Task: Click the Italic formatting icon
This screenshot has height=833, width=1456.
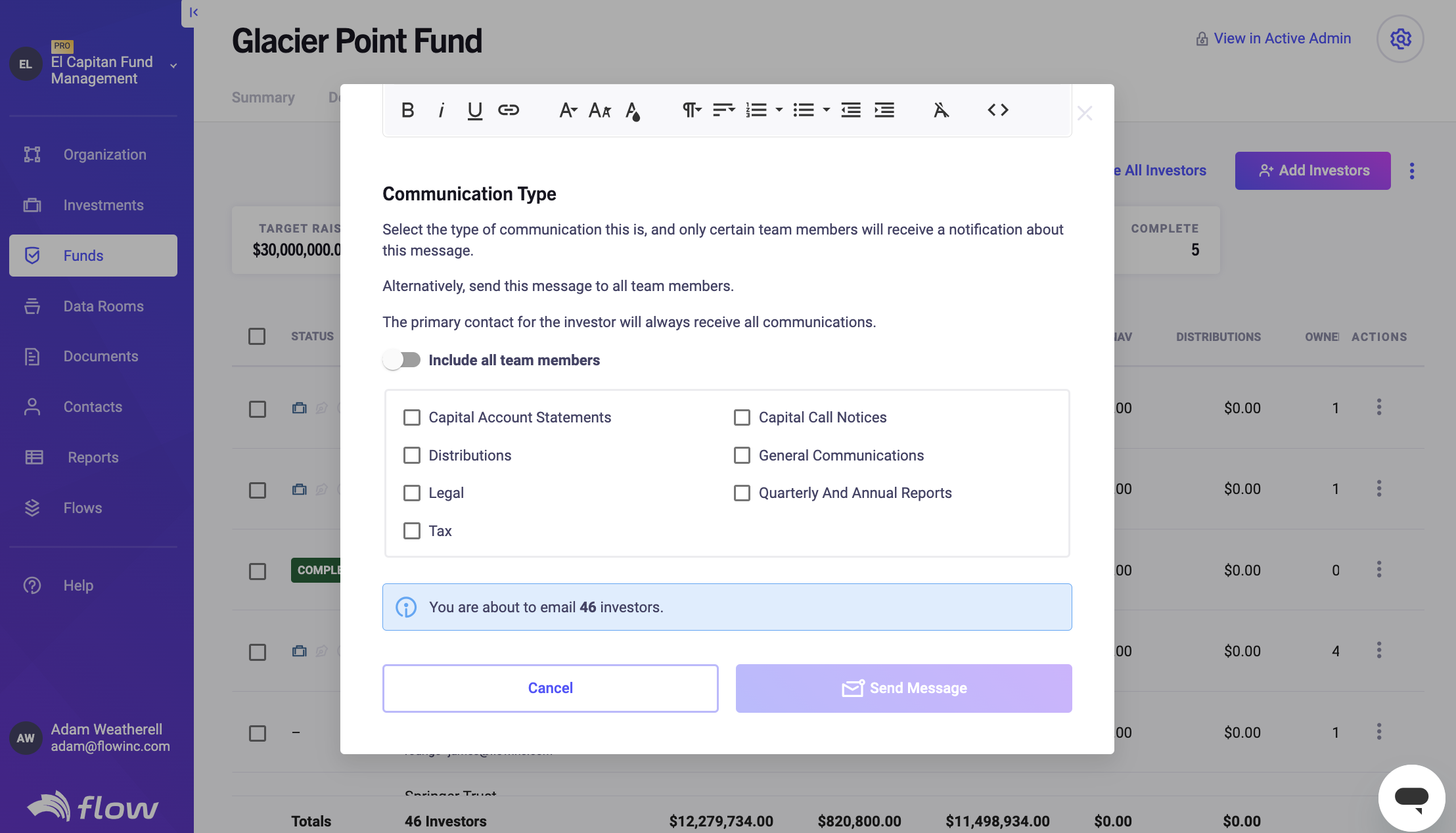Action: coord(441,110)
